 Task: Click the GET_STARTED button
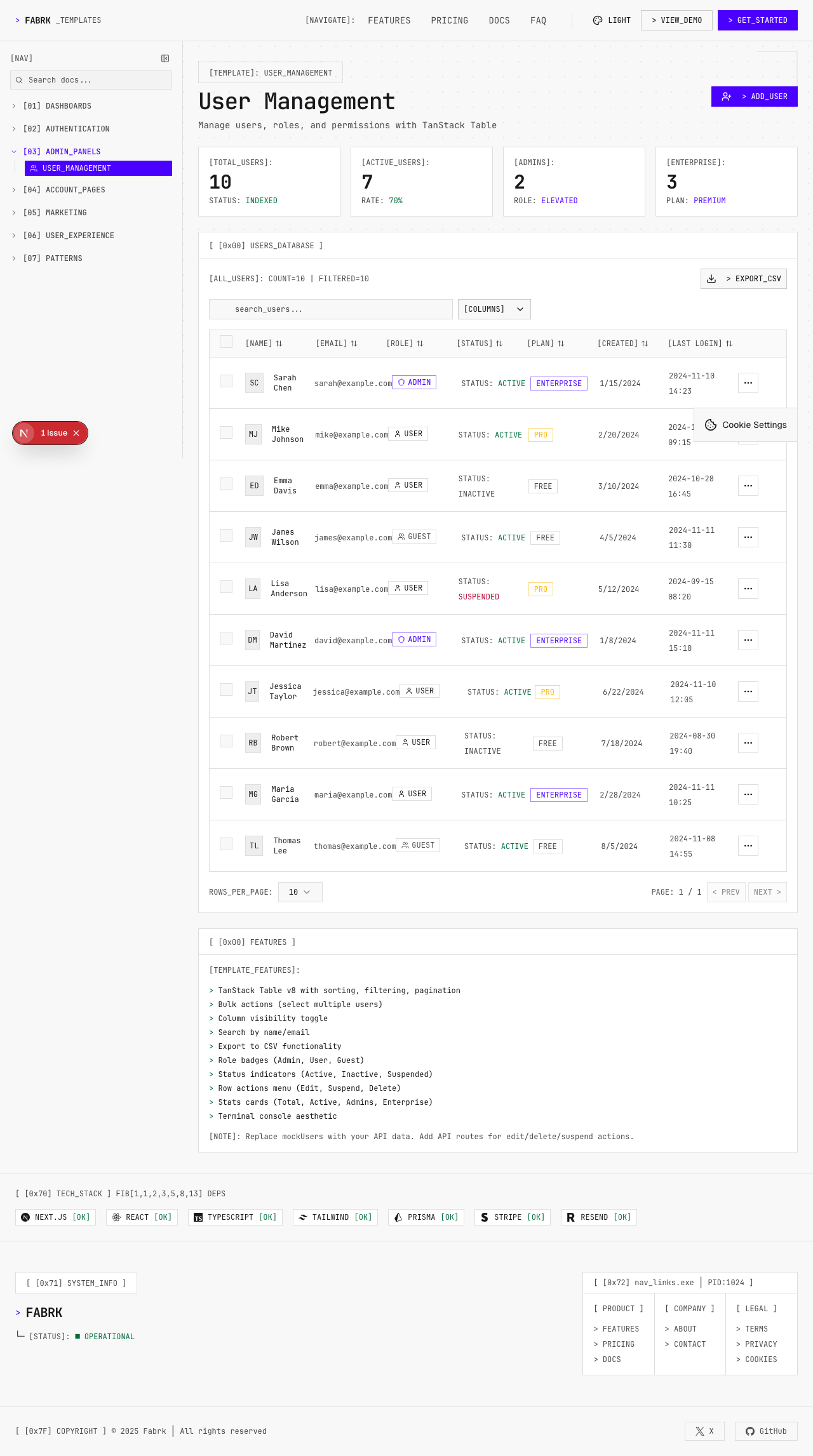(758, 20)
